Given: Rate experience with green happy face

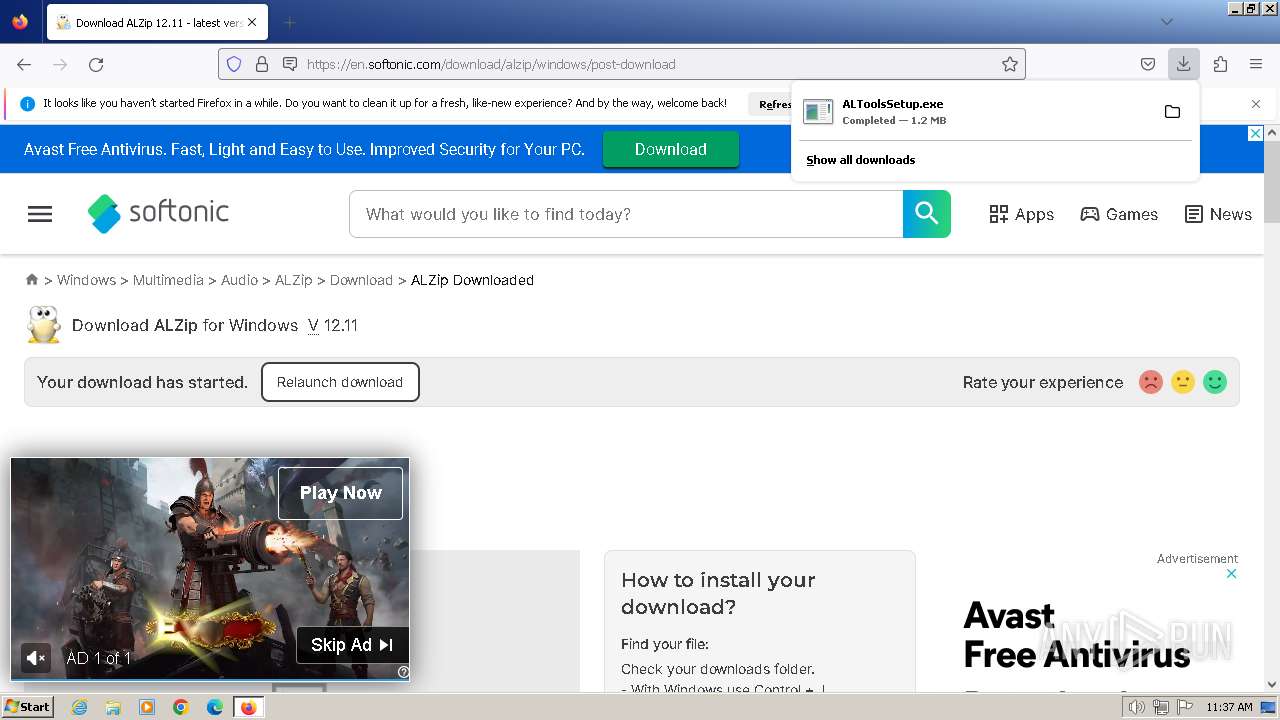Looking at the screenshot, I should tap(1215, 382).
